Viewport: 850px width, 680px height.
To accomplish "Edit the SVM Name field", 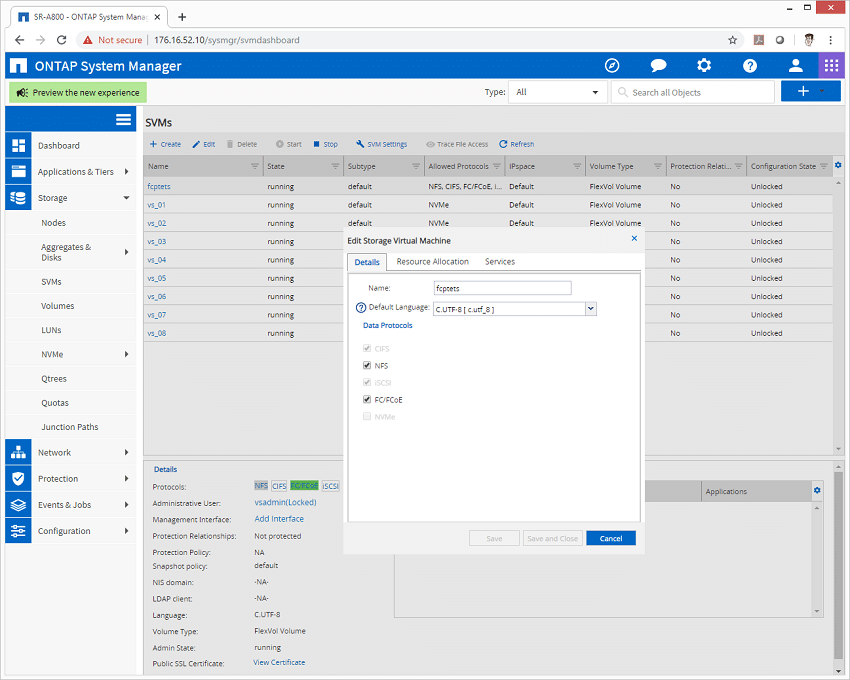I will [x=503, y=288].
